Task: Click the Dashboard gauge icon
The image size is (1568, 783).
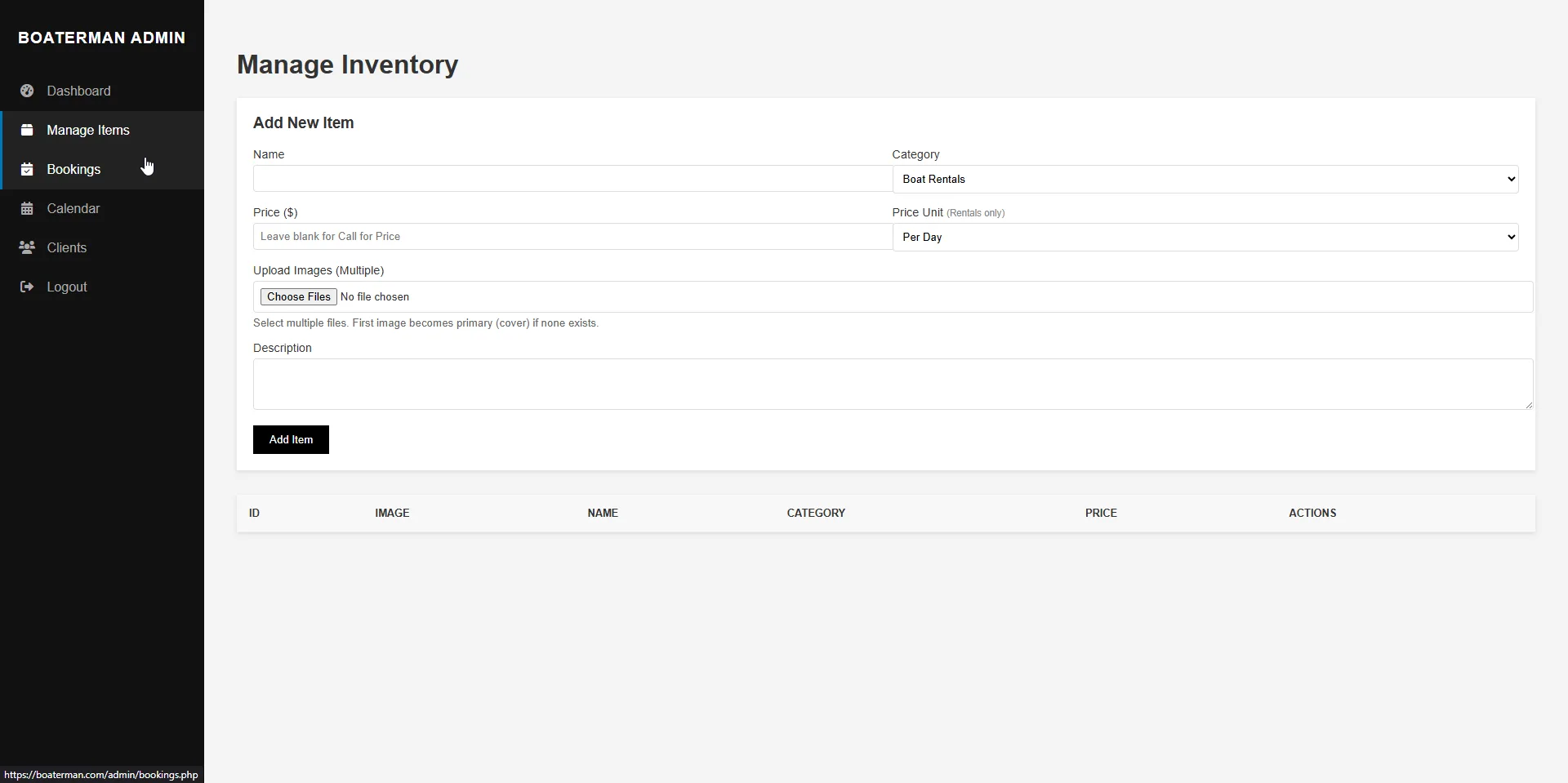Action: (27, 91)
